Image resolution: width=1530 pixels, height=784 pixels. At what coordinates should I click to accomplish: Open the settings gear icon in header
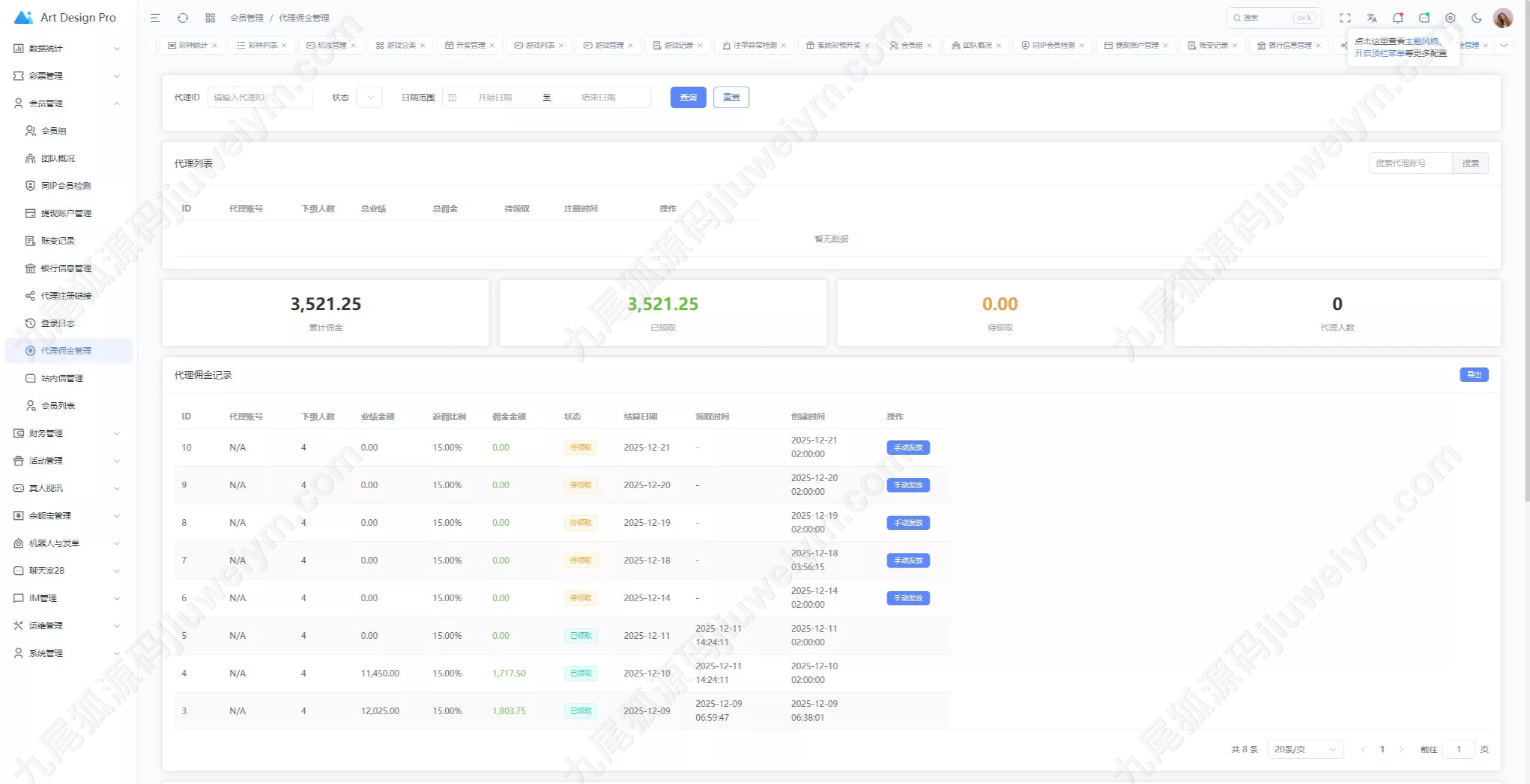(x=1451, y=18)
